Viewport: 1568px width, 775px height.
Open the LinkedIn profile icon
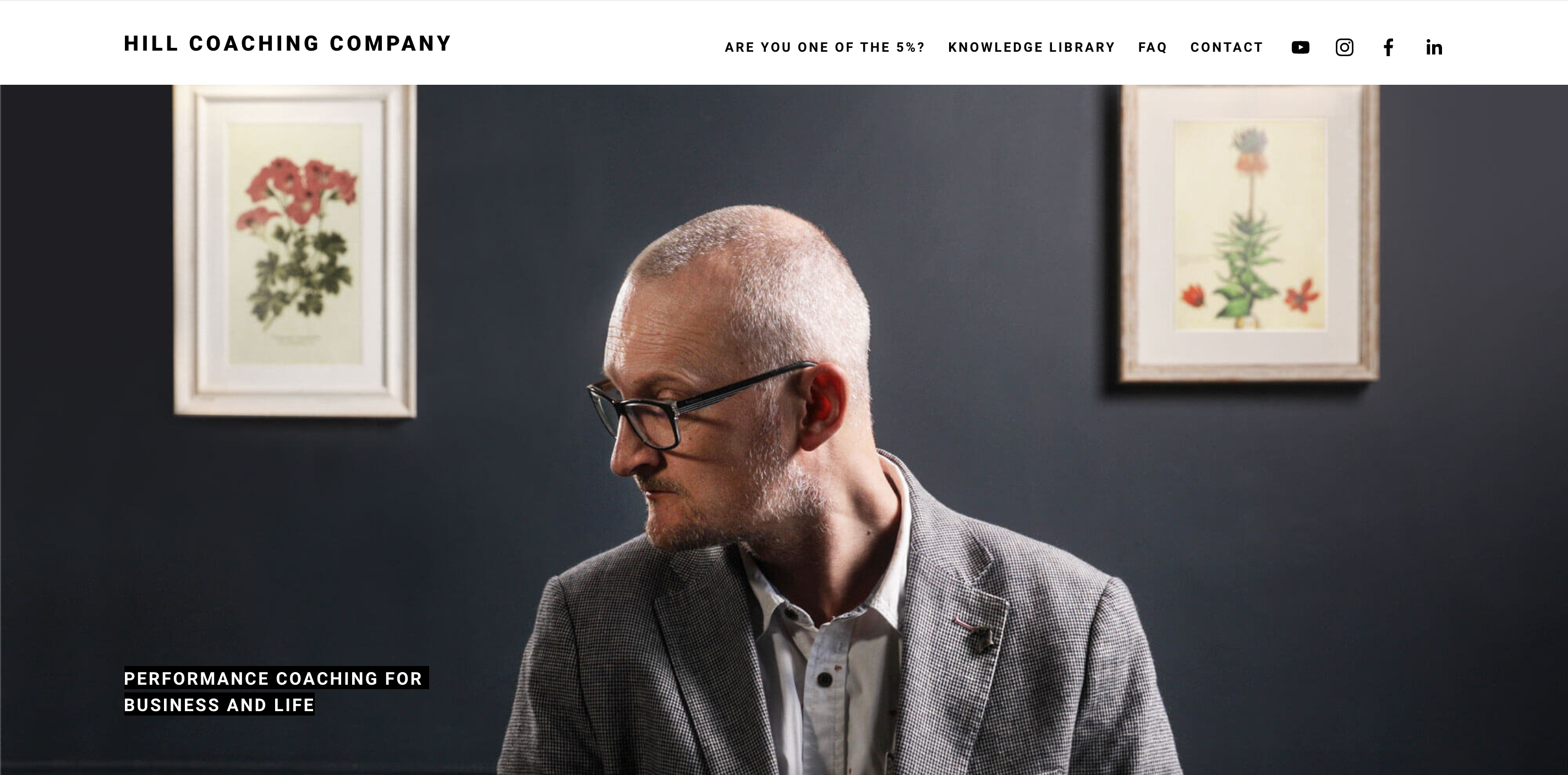(1433, 47)
